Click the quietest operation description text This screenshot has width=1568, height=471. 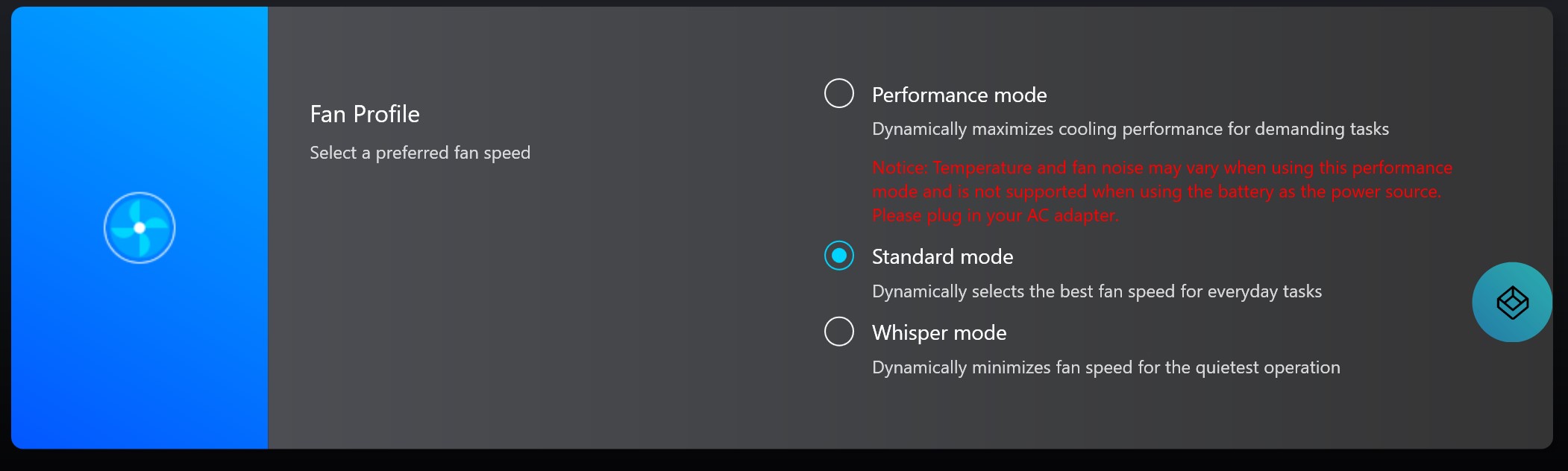coord(1106,367)
